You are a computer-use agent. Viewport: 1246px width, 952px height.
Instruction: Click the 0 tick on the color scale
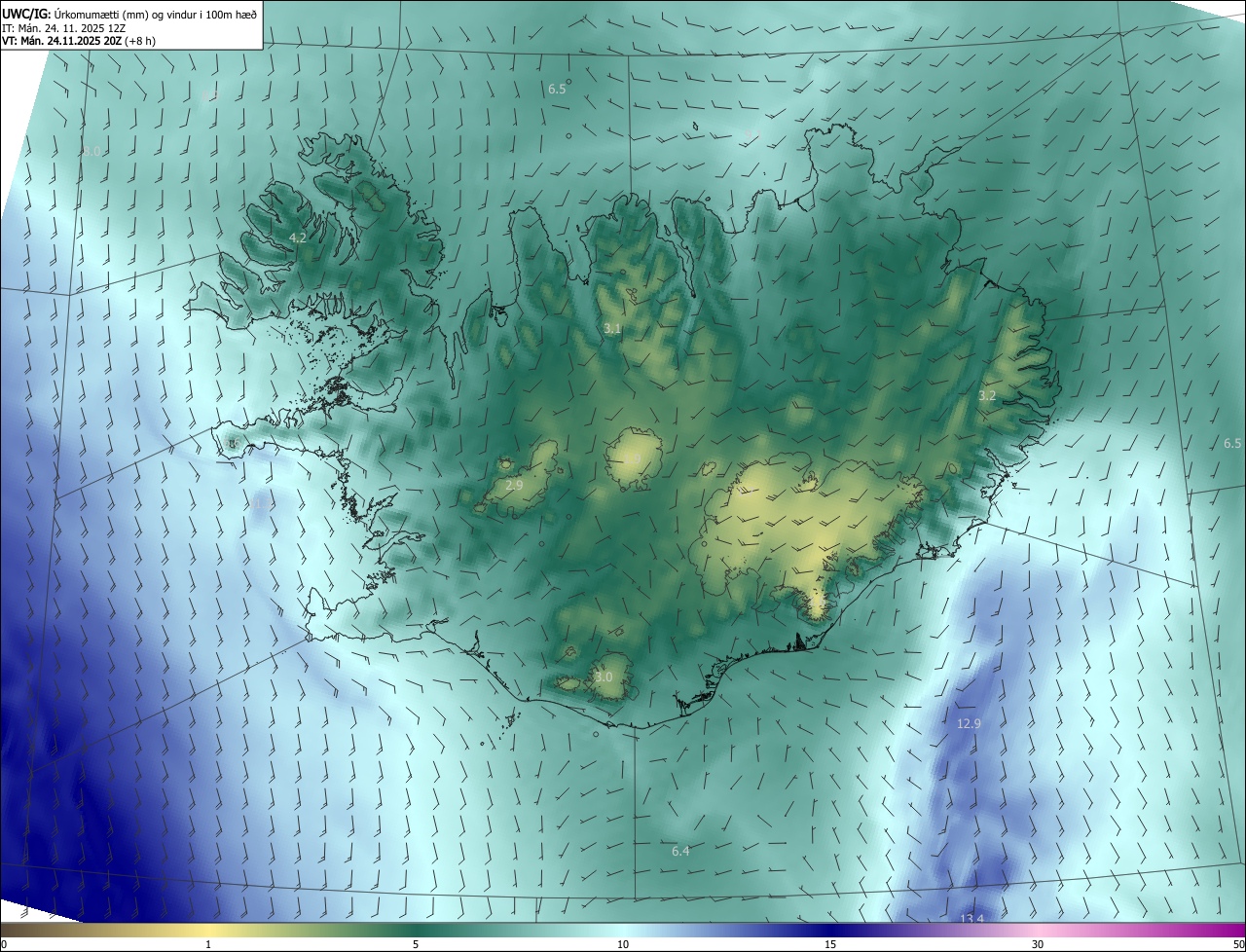pyautogui.click(x=4, y=944)
